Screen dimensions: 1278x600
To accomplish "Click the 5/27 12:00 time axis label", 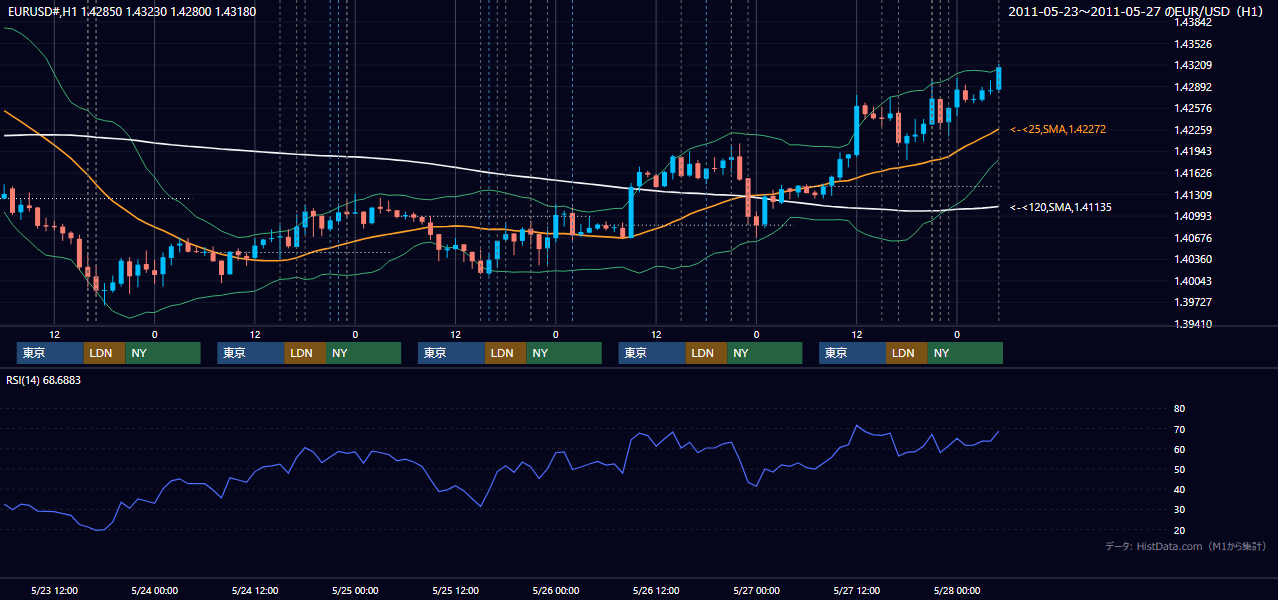I will (x=856, y=590).
